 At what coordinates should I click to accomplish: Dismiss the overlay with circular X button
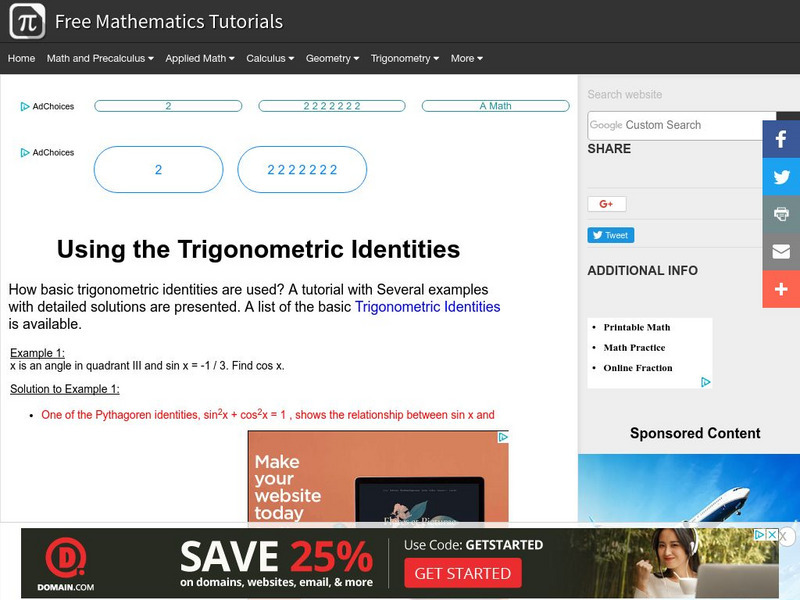(x=785, y=537)
